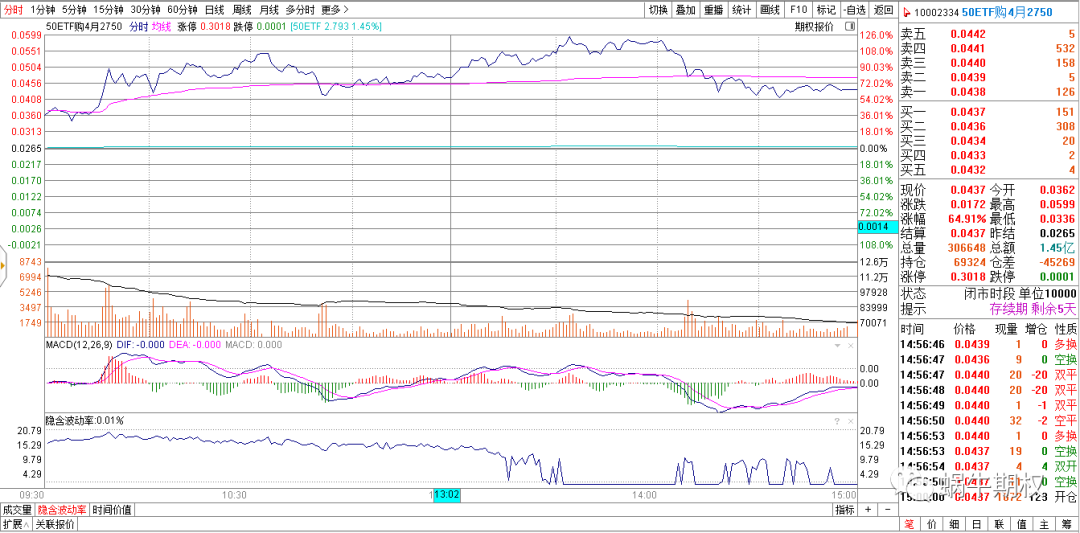This screenshot has height=533, width=1080.
Task: Open the 期权报价 option quote link
Action: tap(813, 26)
